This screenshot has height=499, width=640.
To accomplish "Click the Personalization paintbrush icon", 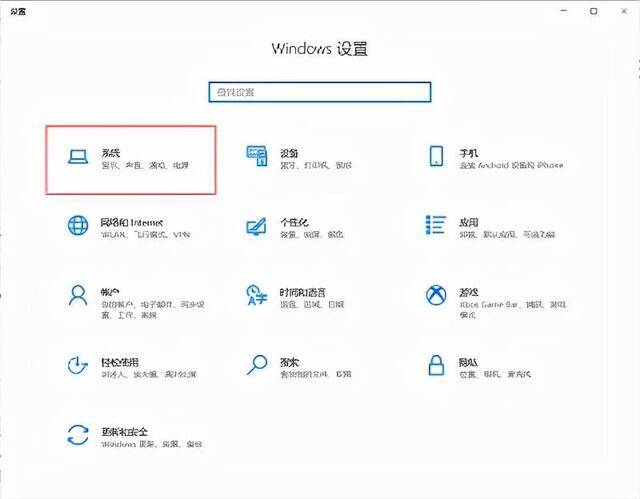I will [x=256, y=226].
